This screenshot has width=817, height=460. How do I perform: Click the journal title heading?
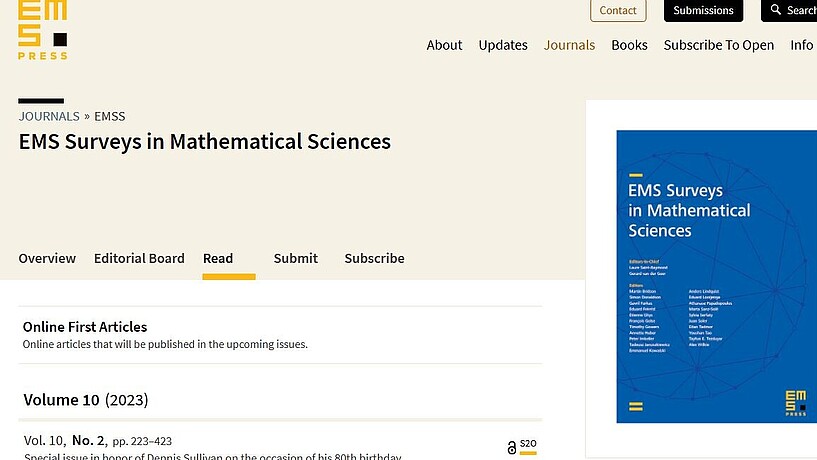[x=204, y=142]
